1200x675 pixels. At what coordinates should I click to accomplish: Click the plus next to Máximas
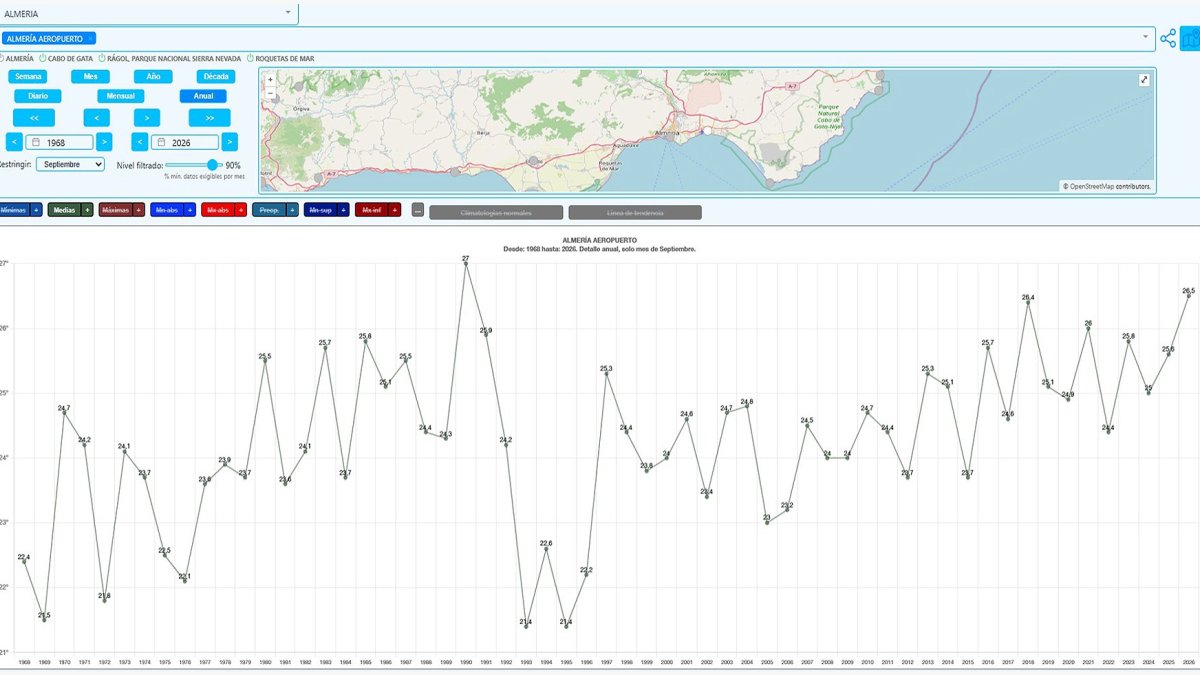click(x=139, y=210)
